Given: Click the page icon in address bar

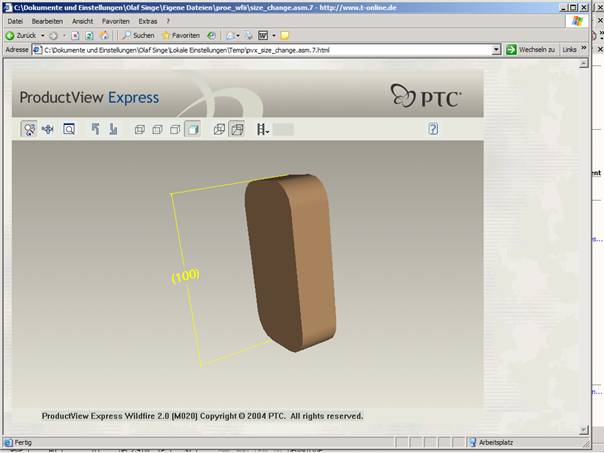Looking at the screenshot, I should (37, 50).
